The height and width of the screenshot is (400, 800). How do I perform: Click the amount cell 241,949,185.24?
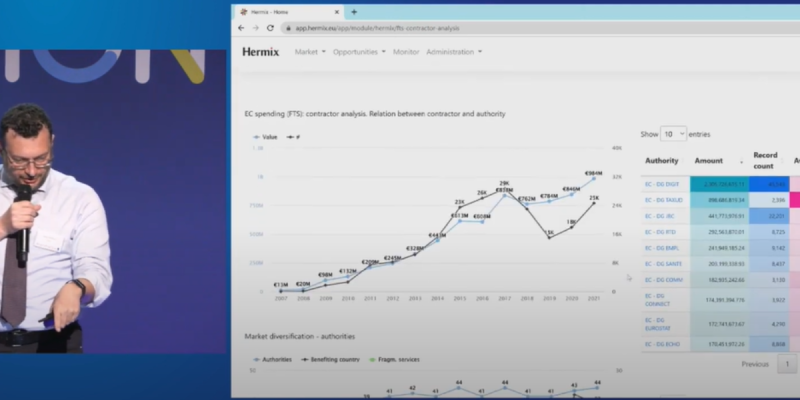[x=719, y=248]
